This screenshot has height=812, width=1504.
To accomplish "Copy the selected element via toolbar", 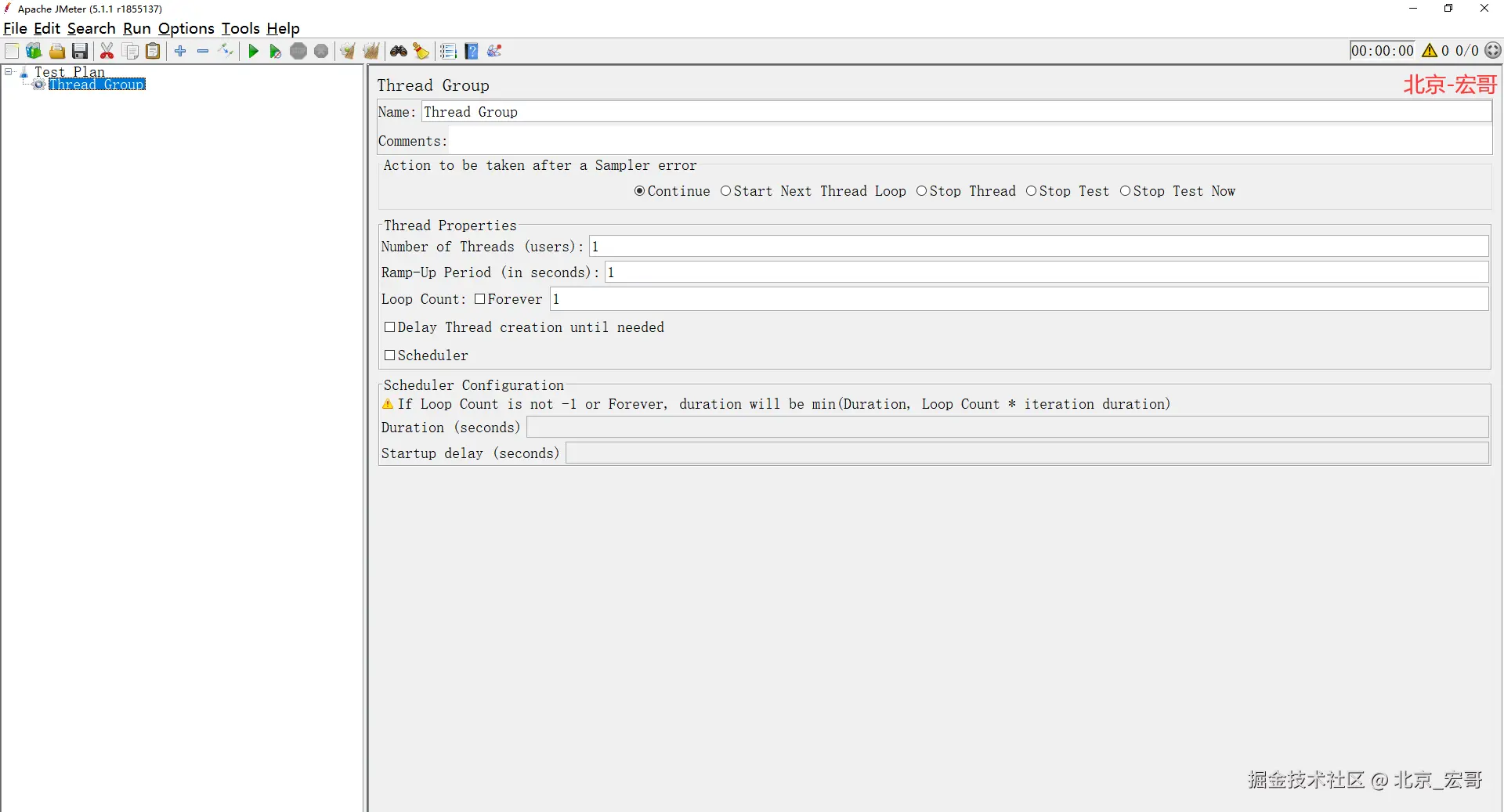I will [131, 51].
